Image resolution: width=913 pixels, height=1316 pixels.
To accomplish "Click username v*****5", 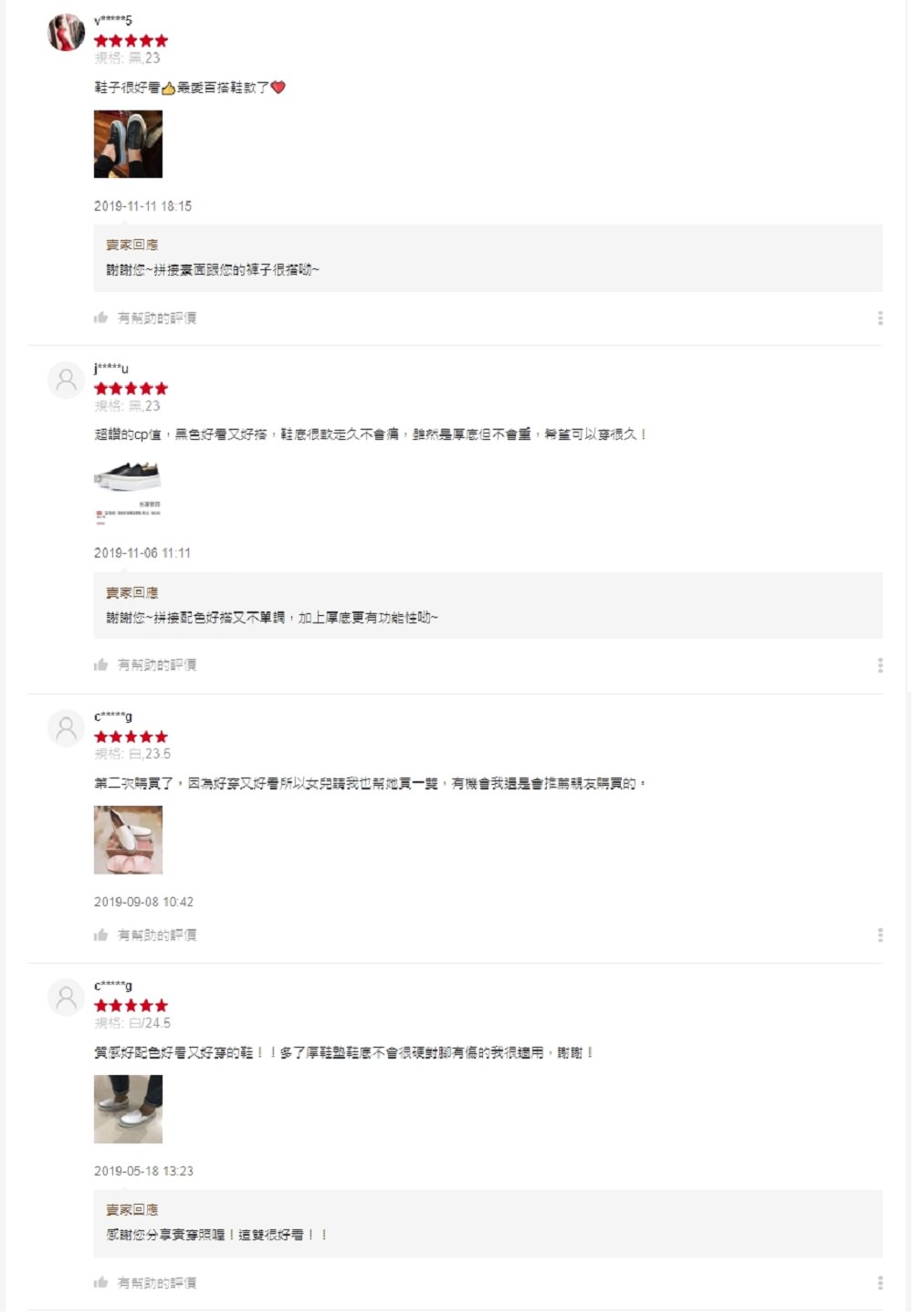I will click(113, 20).
